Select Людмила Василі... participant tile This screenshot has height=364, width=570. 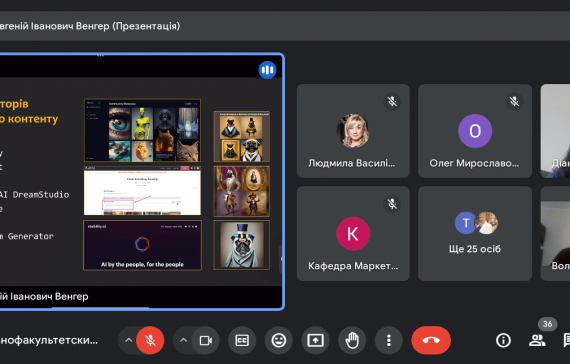coord(353,131)
